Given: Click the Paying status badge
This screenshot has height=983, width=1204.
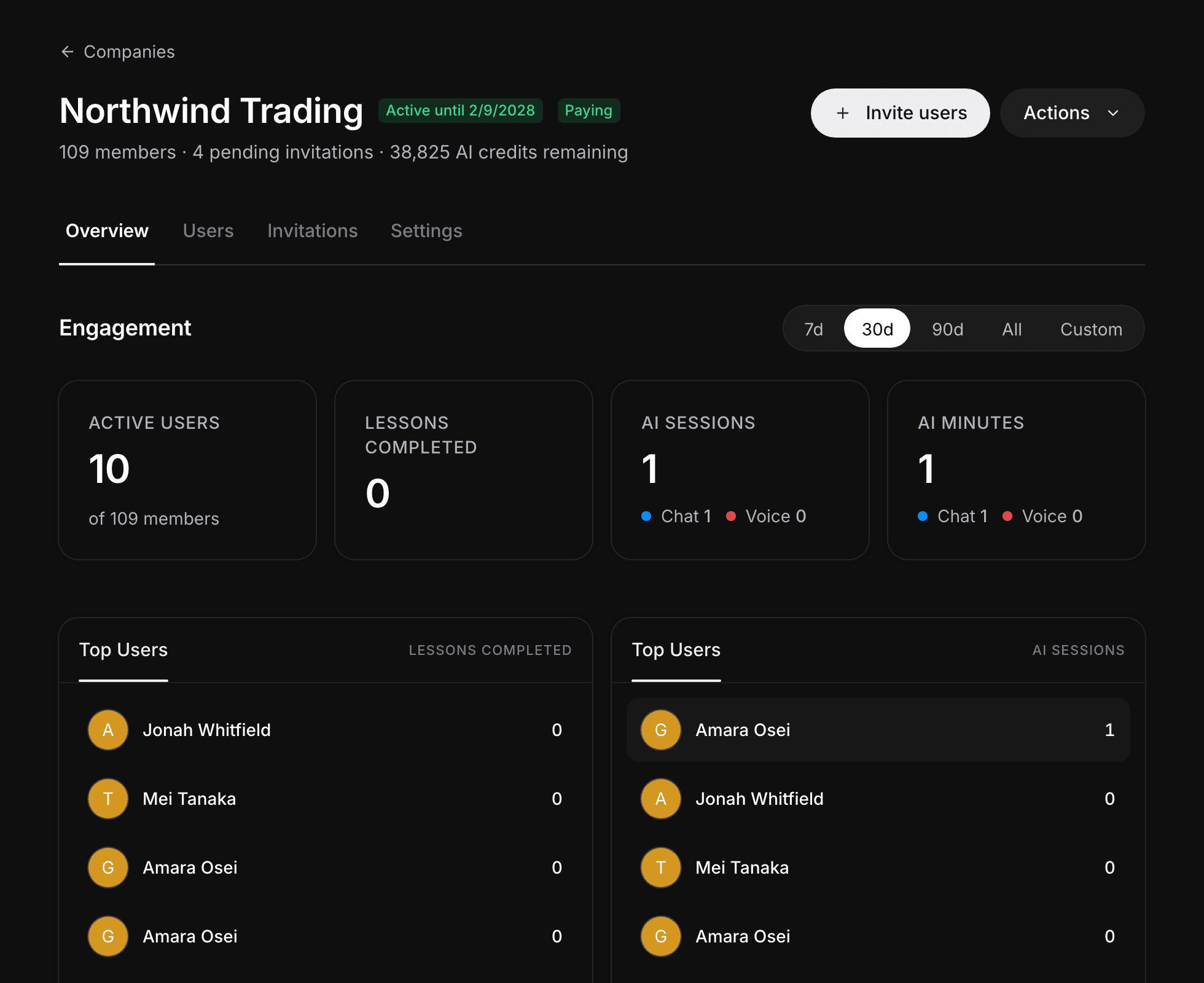Looking at the screenshot, I should pyautogui.click(x=588, y=111).
